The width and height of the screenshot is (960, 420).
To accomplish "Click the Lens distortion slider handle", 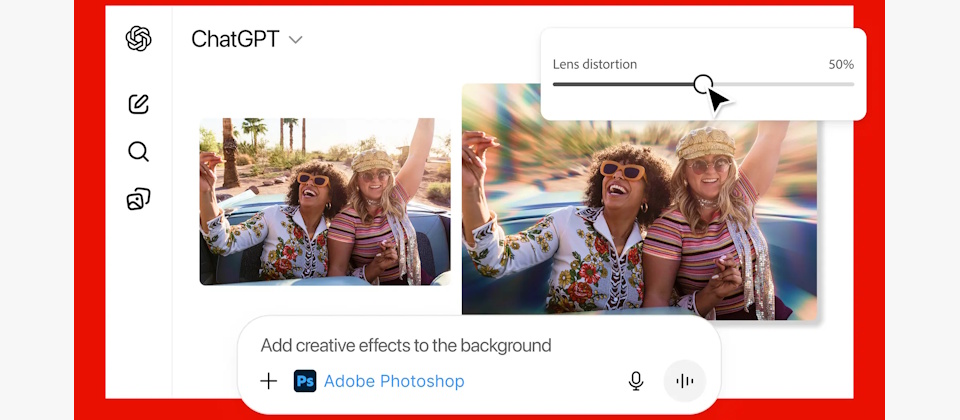I will coord(703,84).
